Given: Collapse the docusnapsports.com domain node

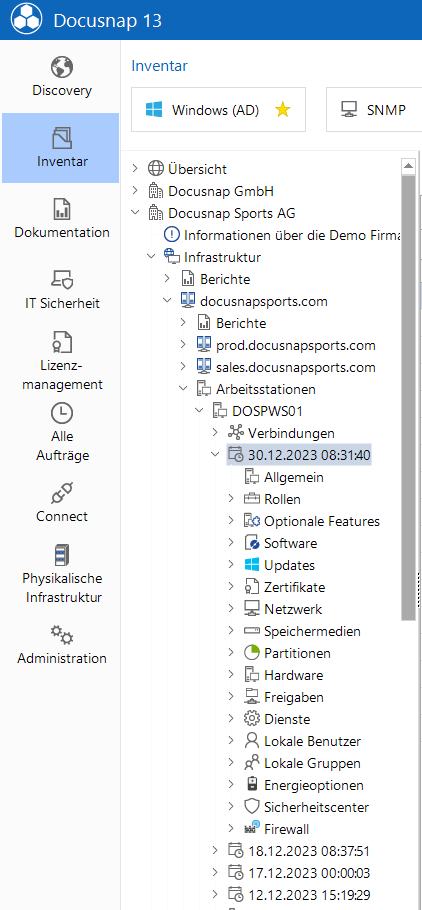Looking at the screenshot, I should point(167,301).
